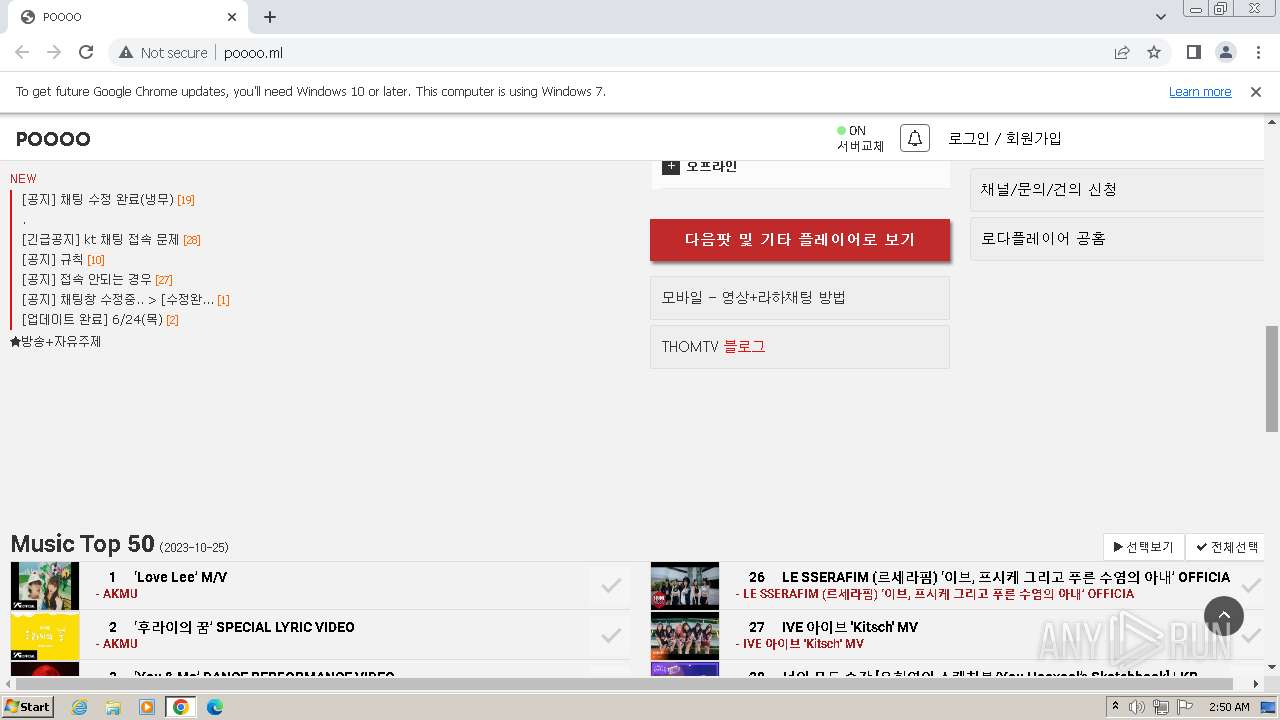Close the POOOO browser tab
The width and height of the screenshot is (1280, 720).
[232, 17]
